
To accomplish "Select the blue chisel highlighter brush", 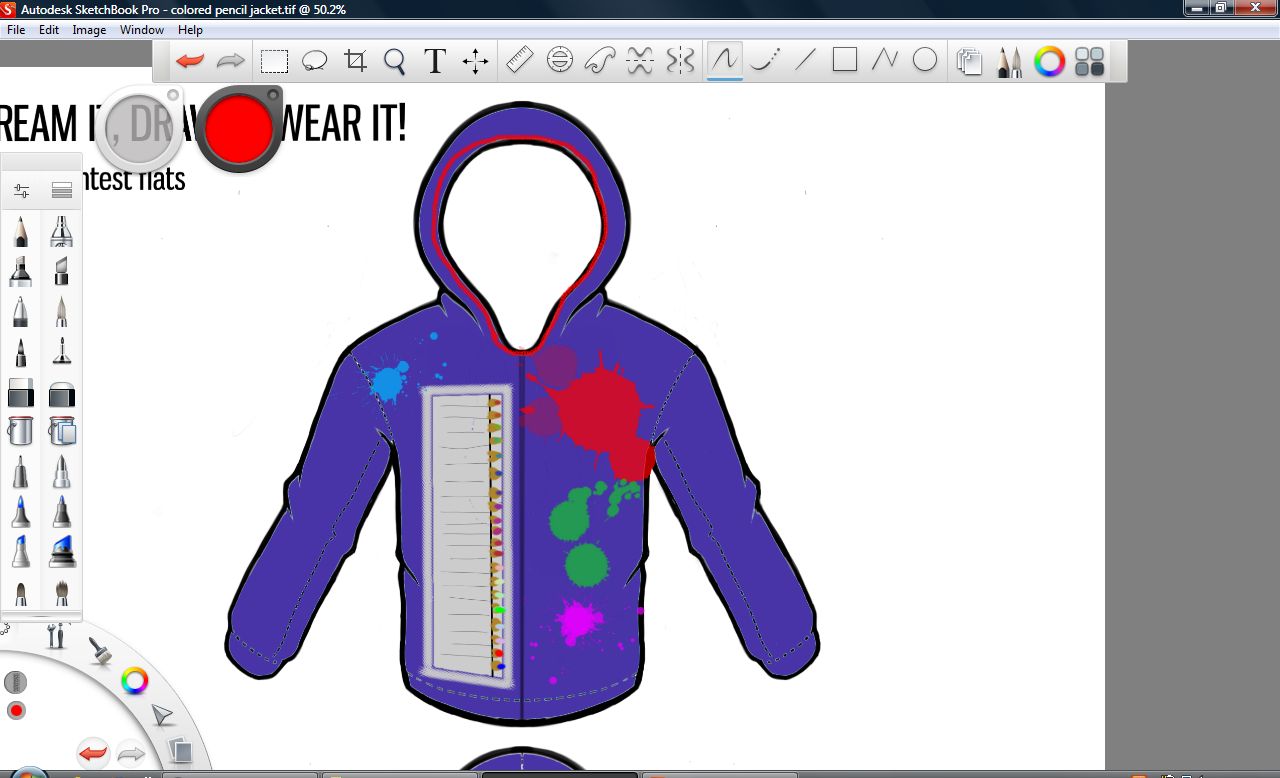I will 21,552.
